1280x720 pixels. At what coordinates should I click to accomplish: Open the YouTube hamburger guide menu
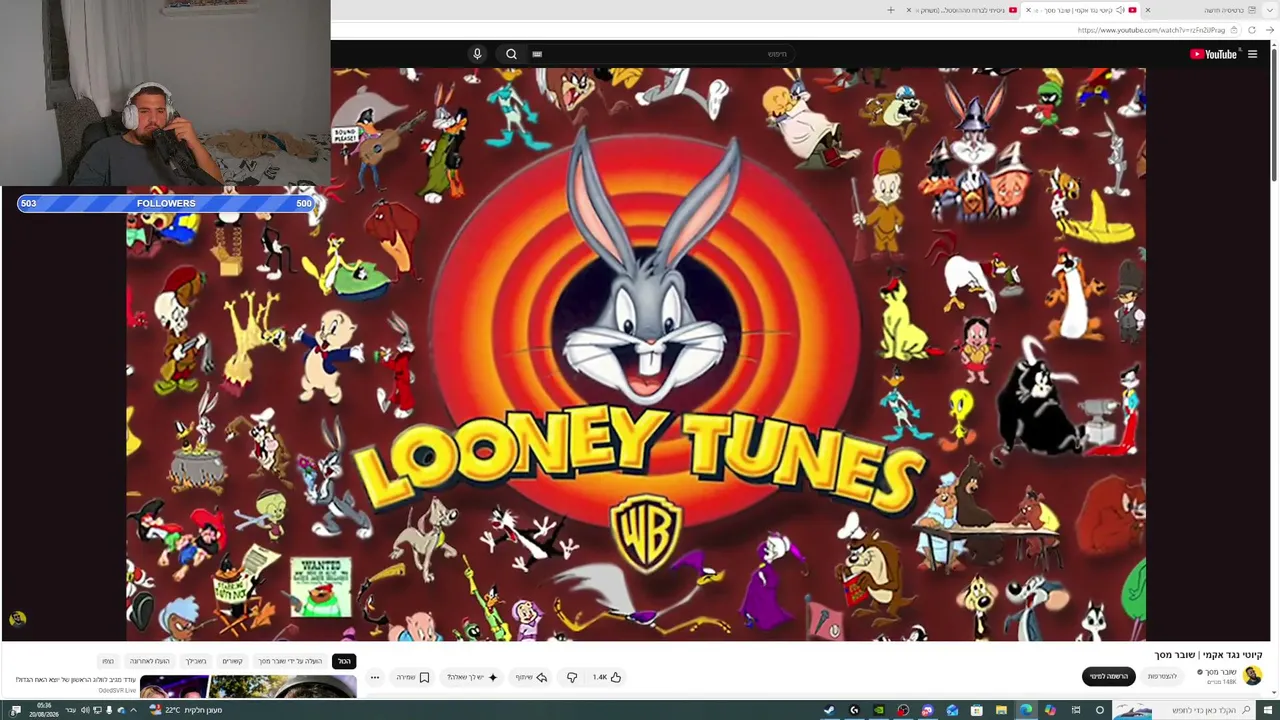1252,54
